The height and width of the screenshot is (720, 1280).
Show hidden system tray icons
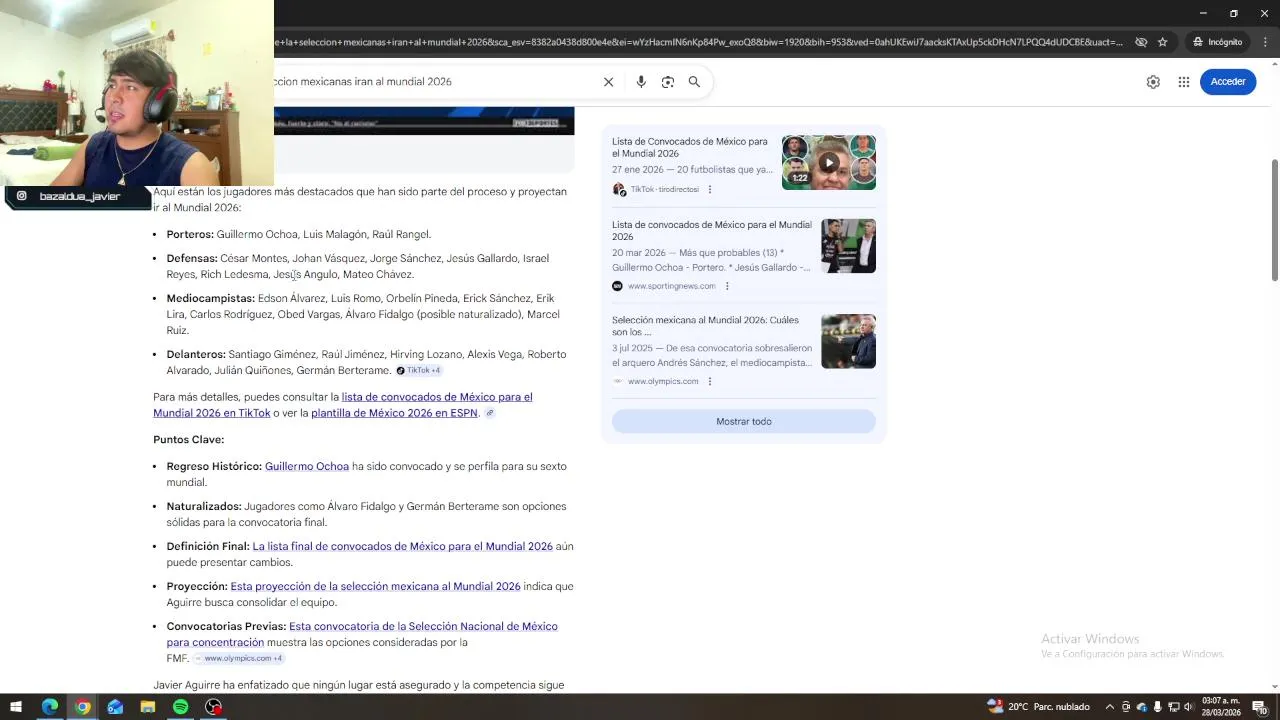(x=1109, y=707)
